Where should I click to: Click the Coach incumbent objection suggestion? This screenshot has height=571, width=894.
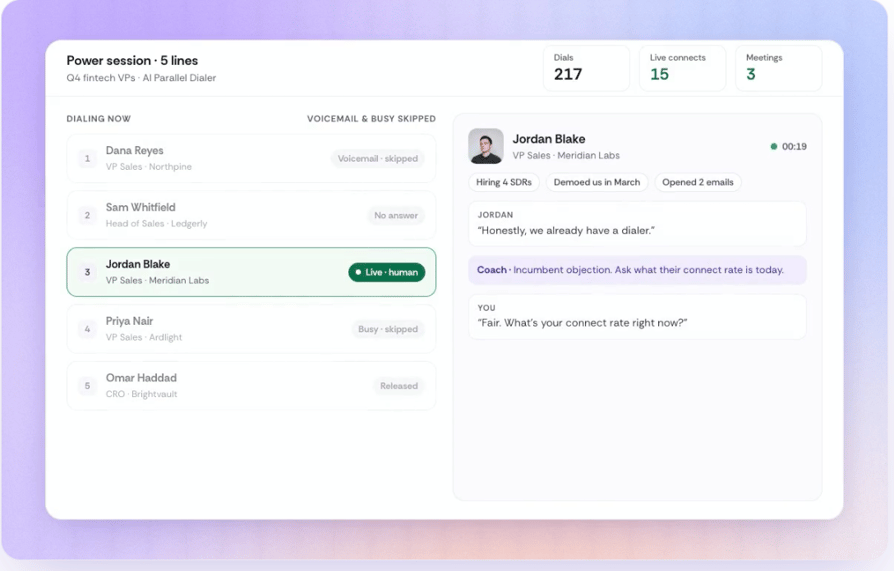637,270
